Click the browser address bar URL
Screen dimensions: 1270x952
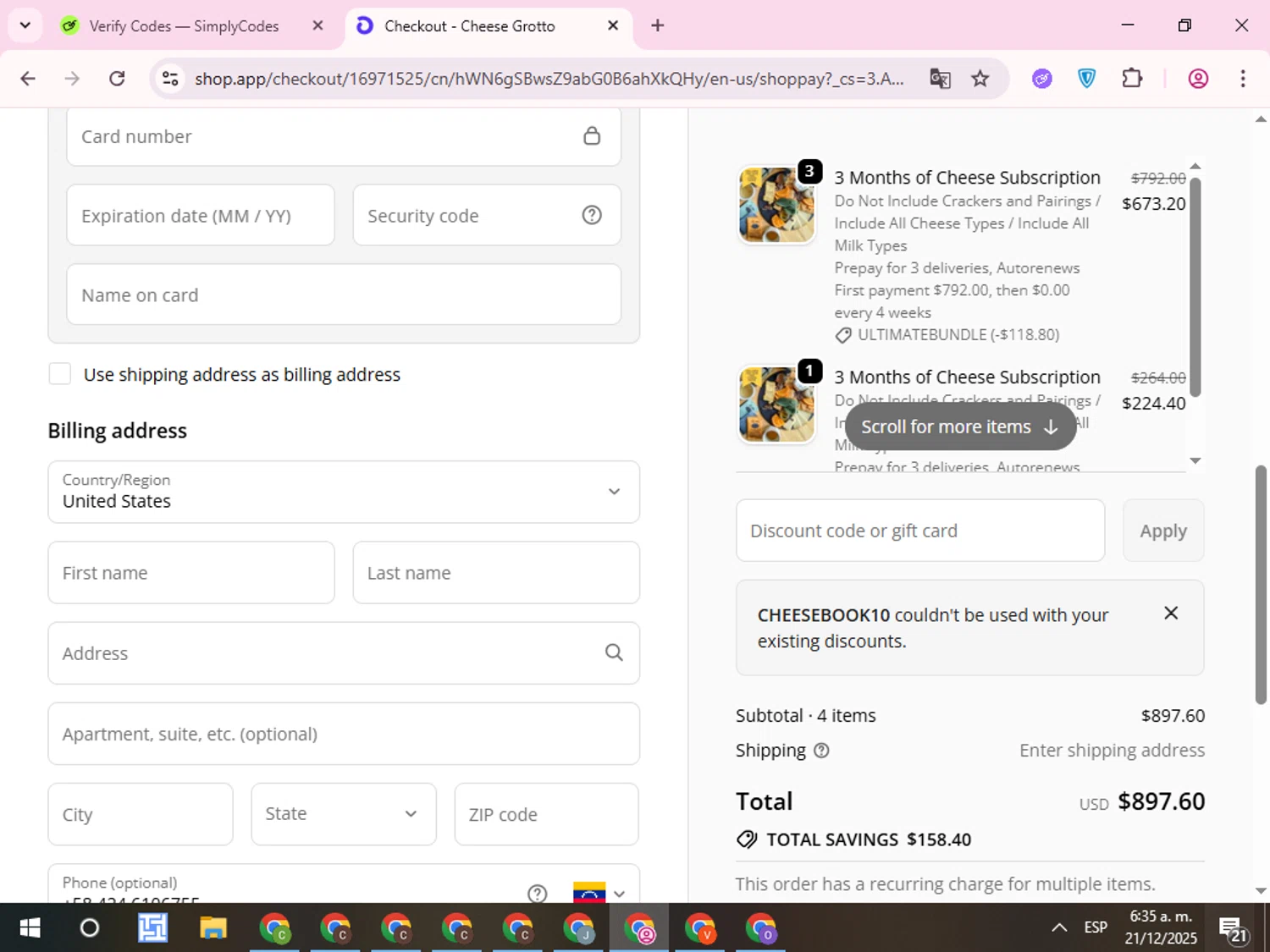click(x=549, y=79)
